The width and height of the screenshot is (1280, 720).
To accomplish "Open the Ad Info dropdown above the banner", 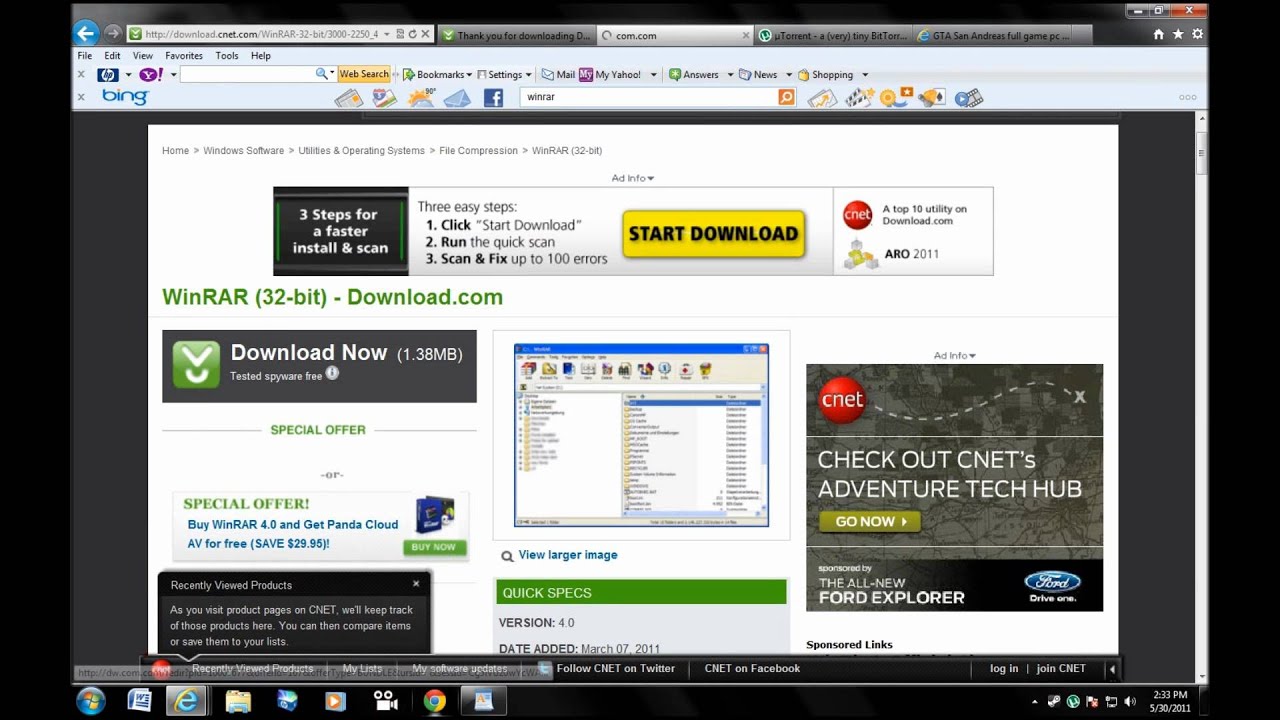I will coord(633,178).
